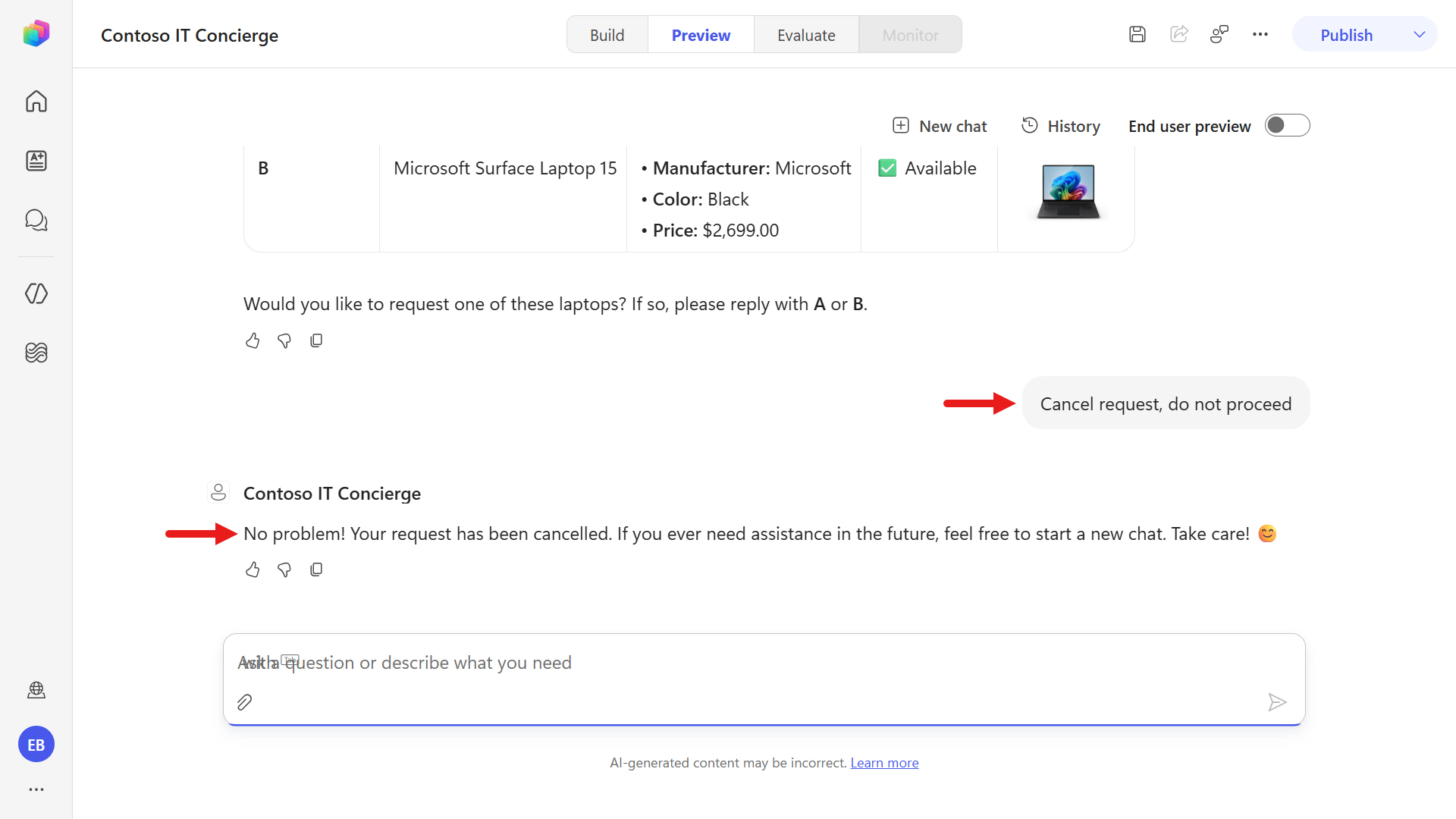Open the collaborators icon in header
Viewport: 1456px width, 819px height.
pyautogui.click(x=1219, y=34)
